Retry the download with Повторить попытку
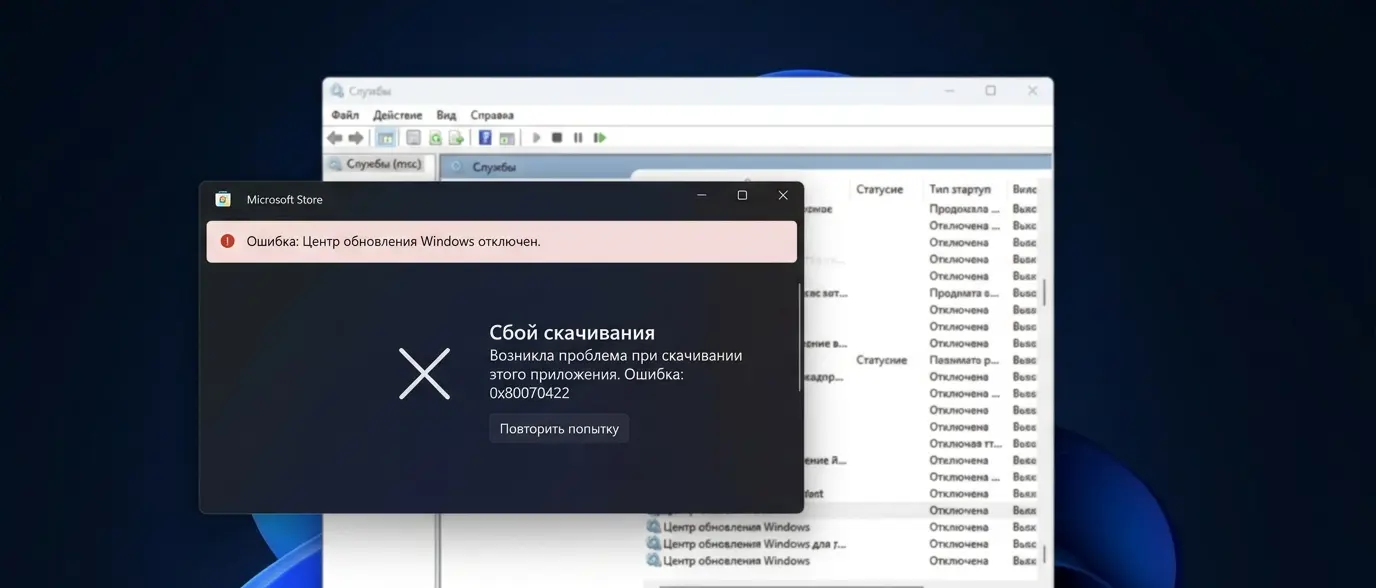 pos(559,428)
